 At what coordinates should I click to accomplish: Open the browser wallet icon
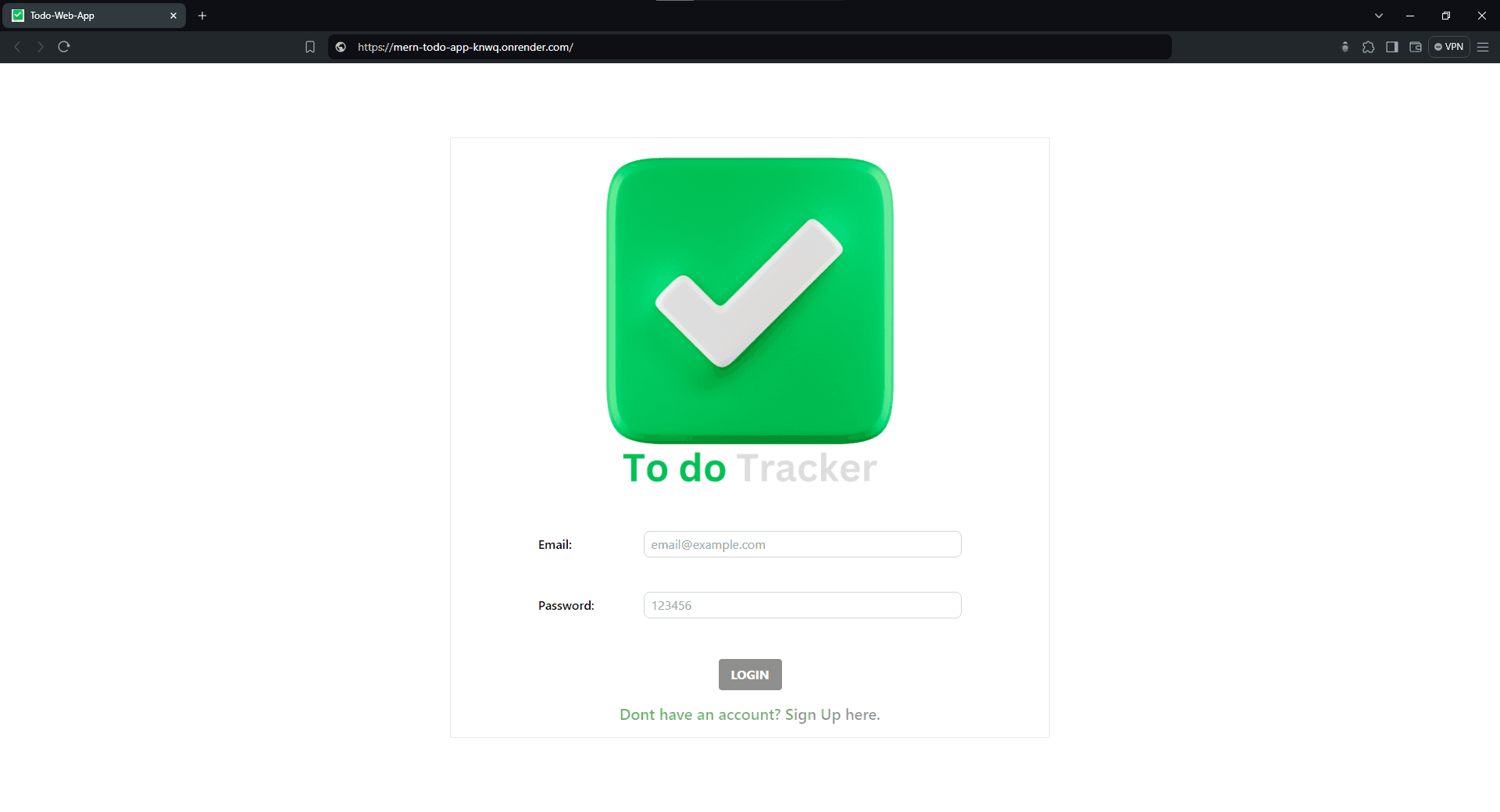(x=1415, y=47)
